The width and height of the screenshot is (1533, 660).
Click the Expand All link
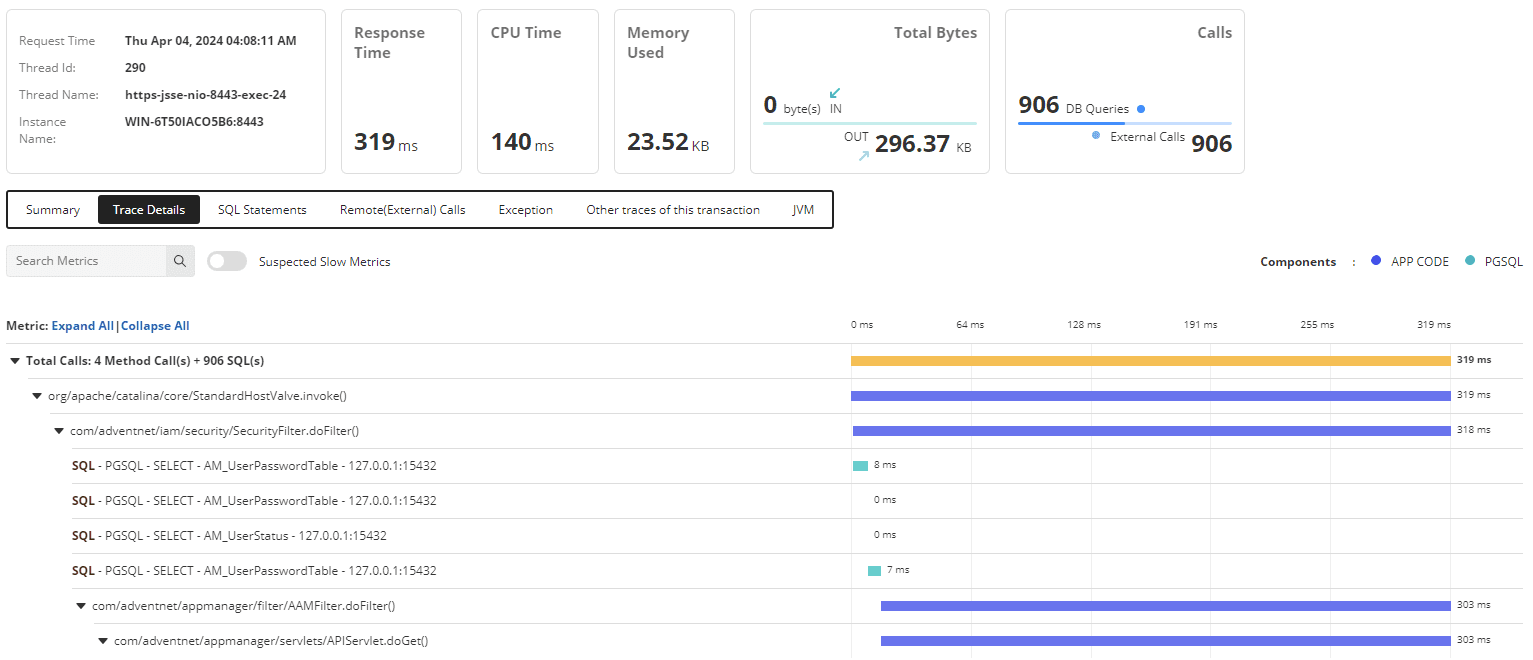83,325
